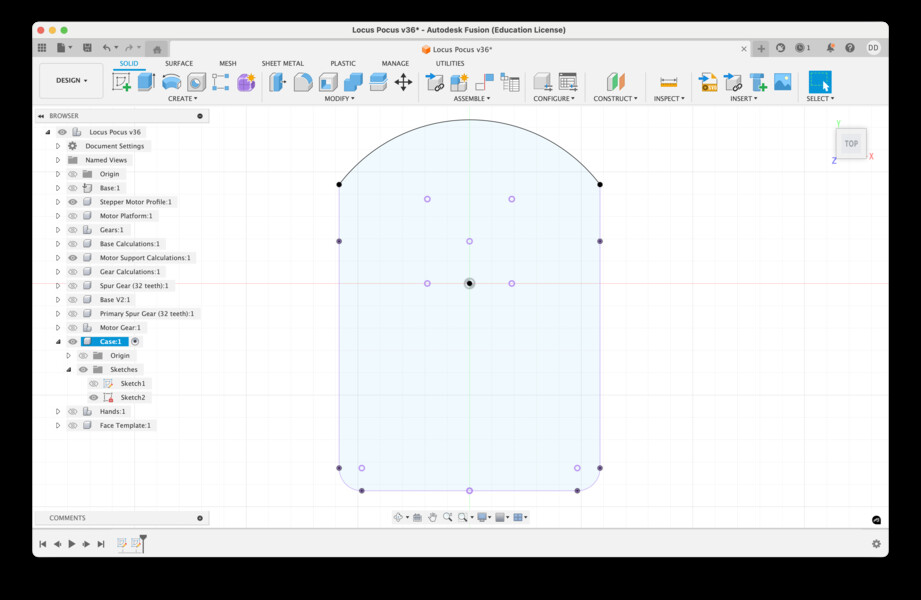Select the Shell tool

click(328, 82)
